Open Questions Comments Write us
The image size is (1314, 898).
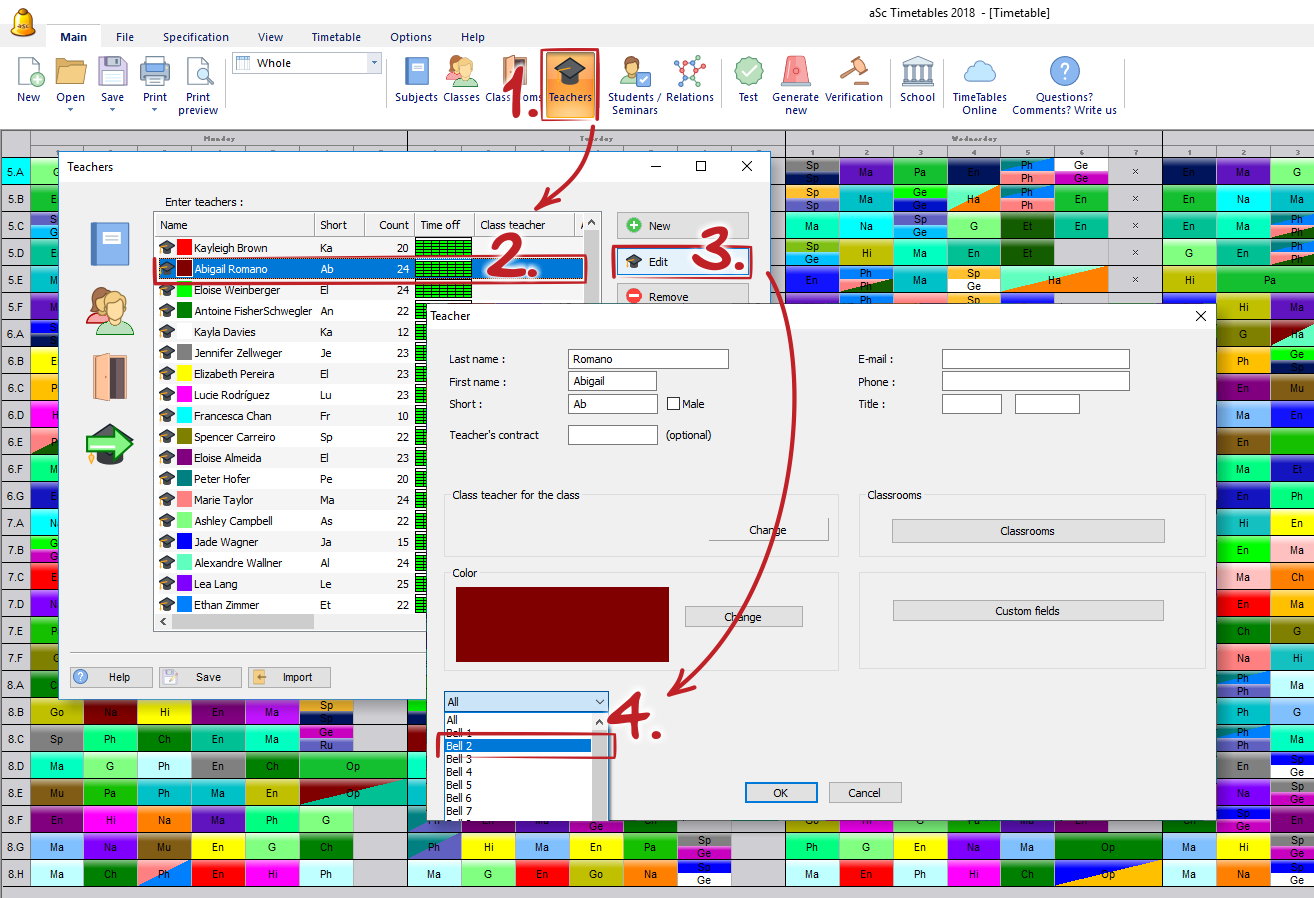[1064, 85]
